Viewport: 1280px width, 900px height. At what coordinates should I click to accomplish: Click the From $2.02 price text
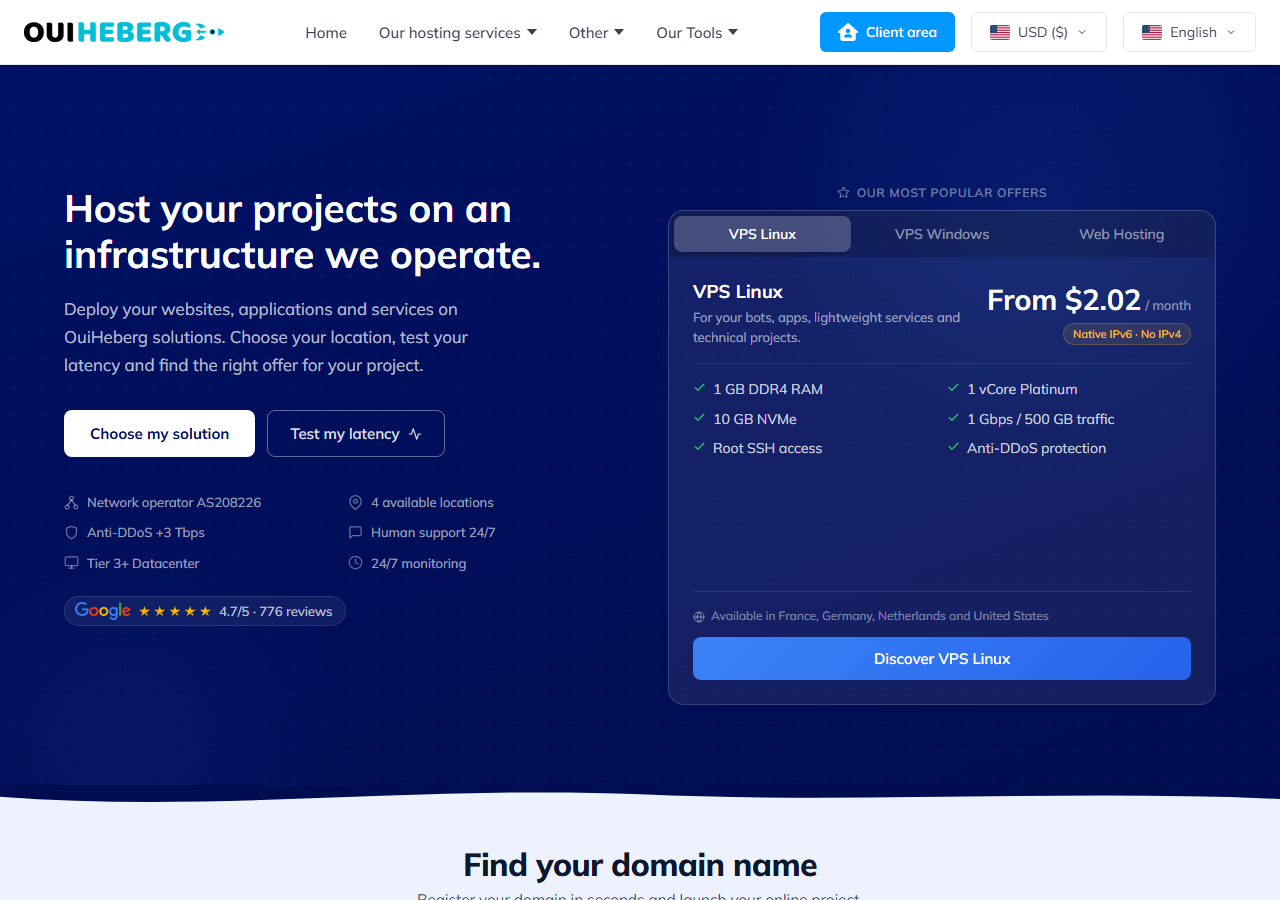click(x=1064, y=300)
